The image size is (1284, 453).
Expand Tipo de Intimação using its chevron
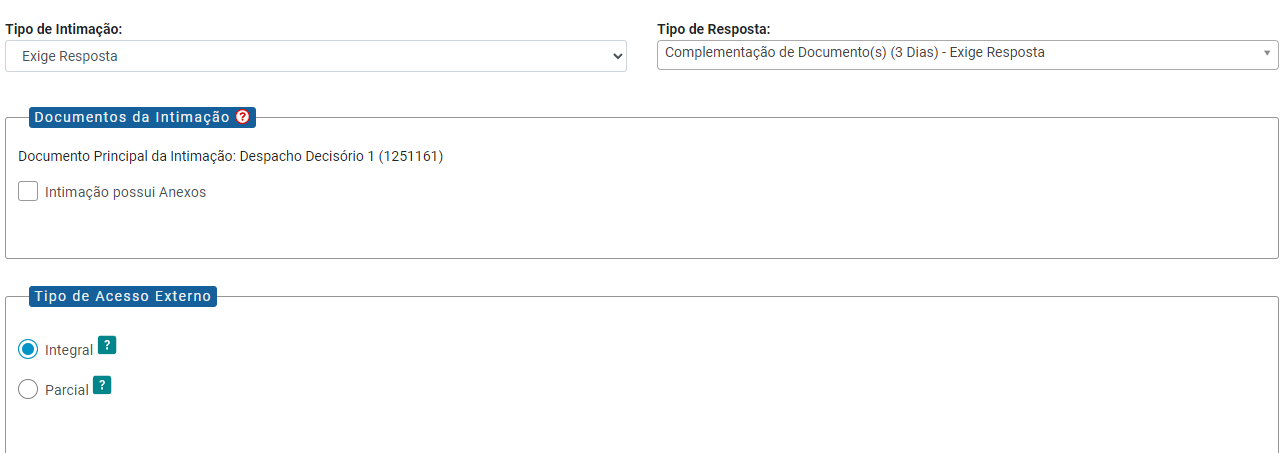coord(617,57)
